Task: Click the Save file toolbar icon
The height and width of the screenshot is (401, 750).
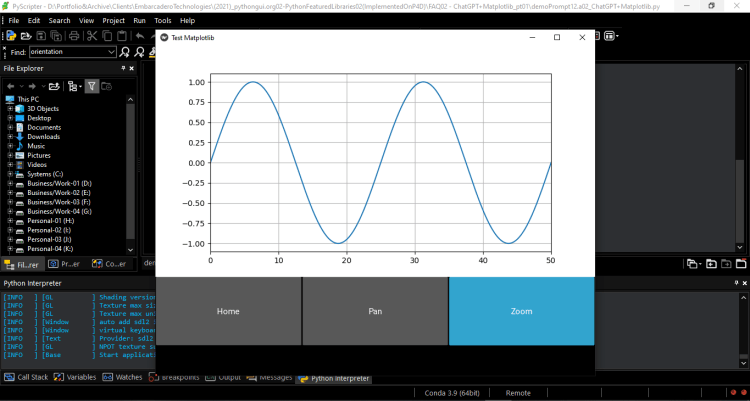Action: click(x=41, y=36)
